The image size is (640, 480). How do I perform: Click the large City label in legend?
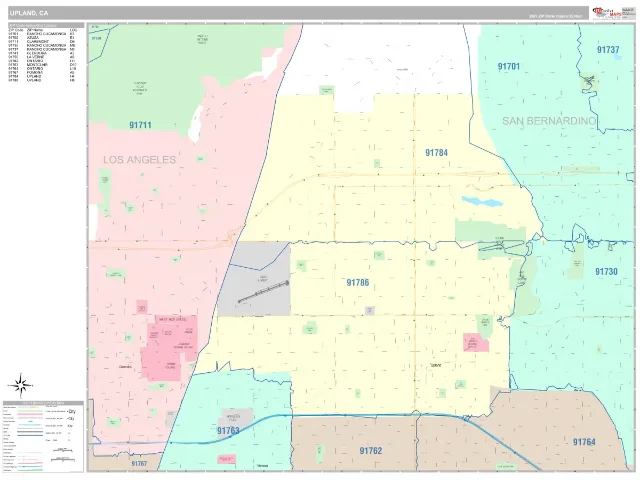click(71, 411)
